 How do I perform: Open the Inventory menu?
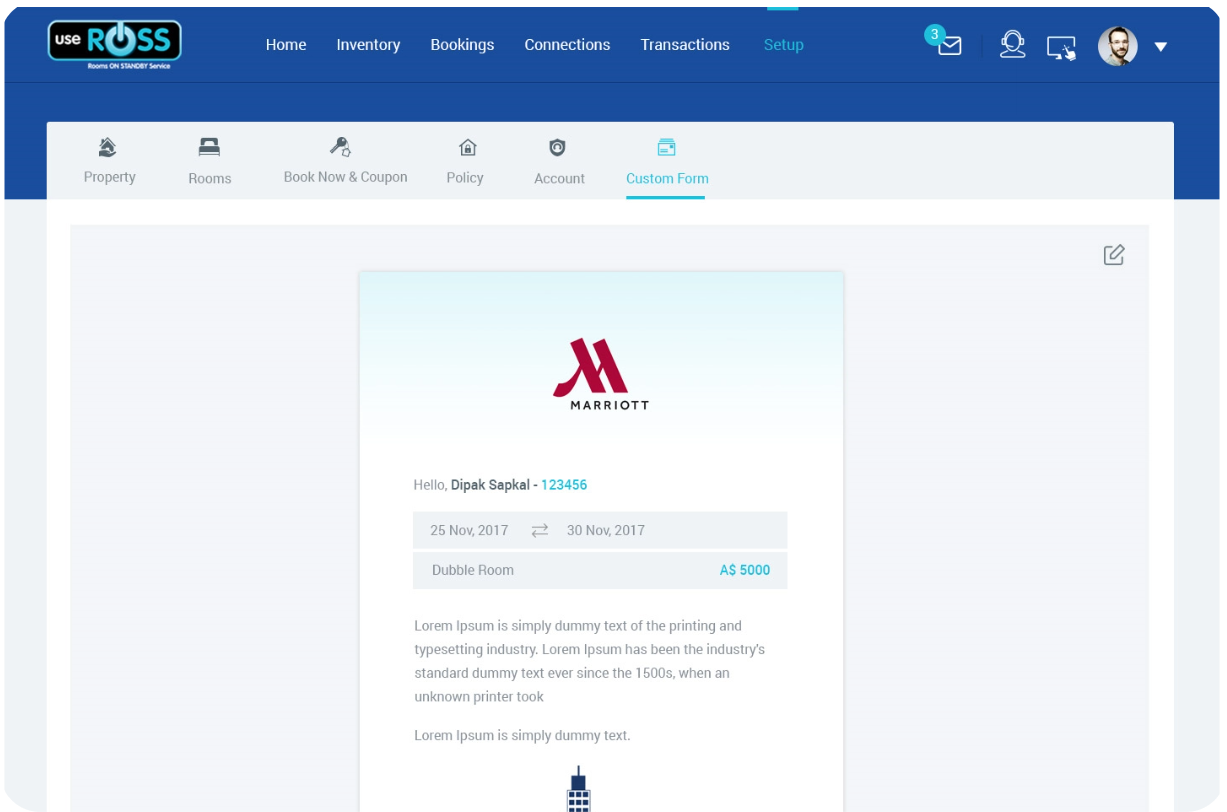(x=368, y=45)
